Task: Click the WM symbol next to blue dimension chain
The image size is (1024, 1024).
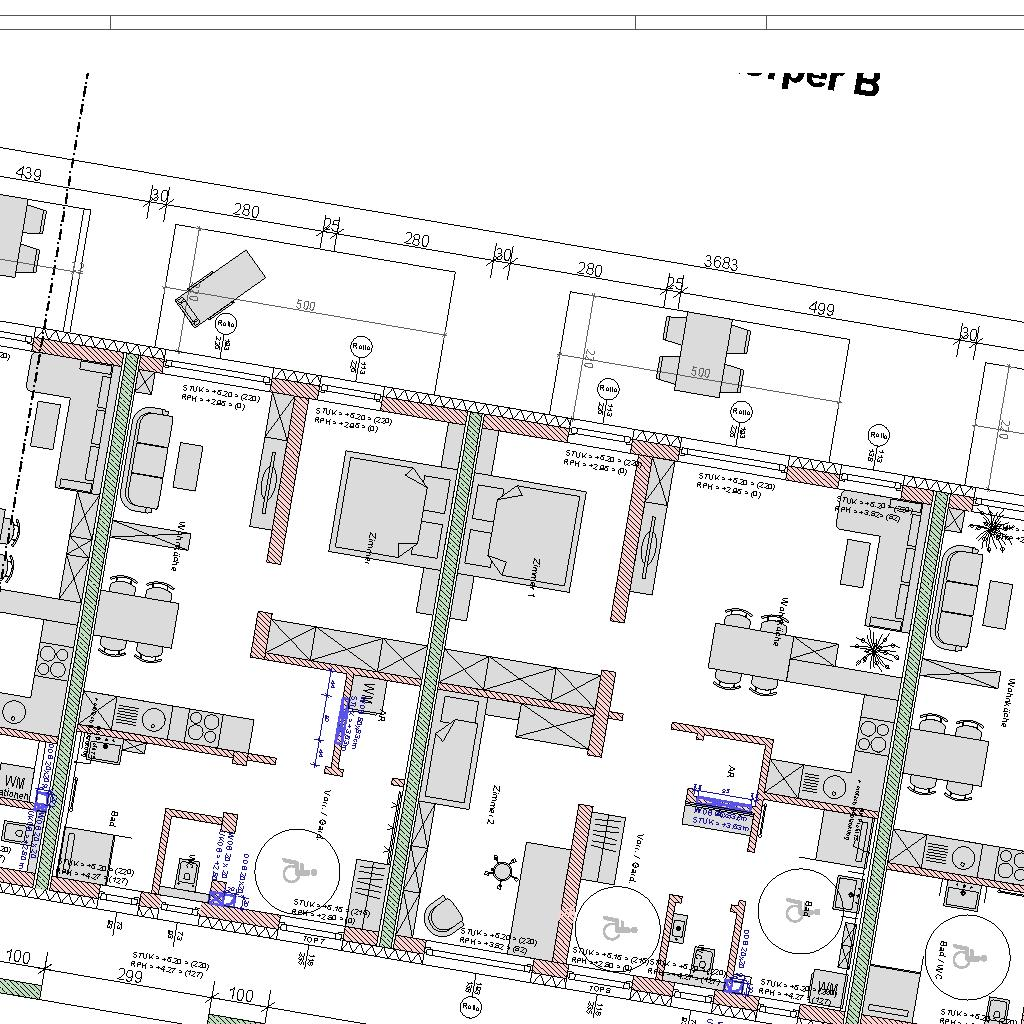Action: coord(369,692)
